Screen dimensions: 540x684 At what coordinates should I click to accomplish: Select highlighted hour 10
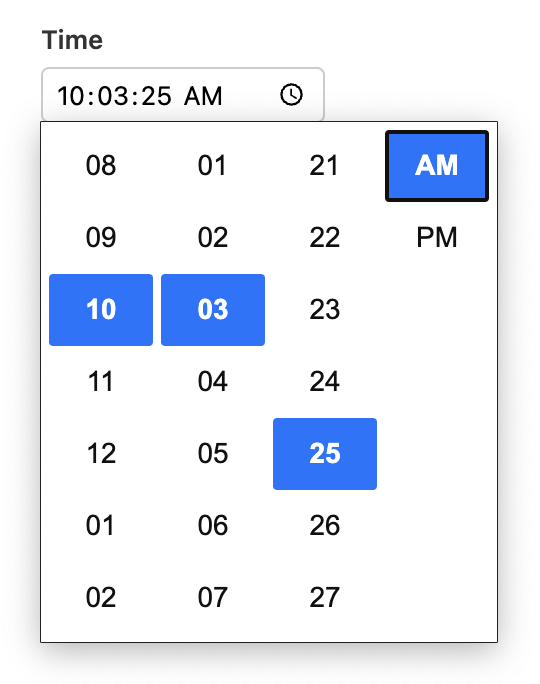pos(101,310)
